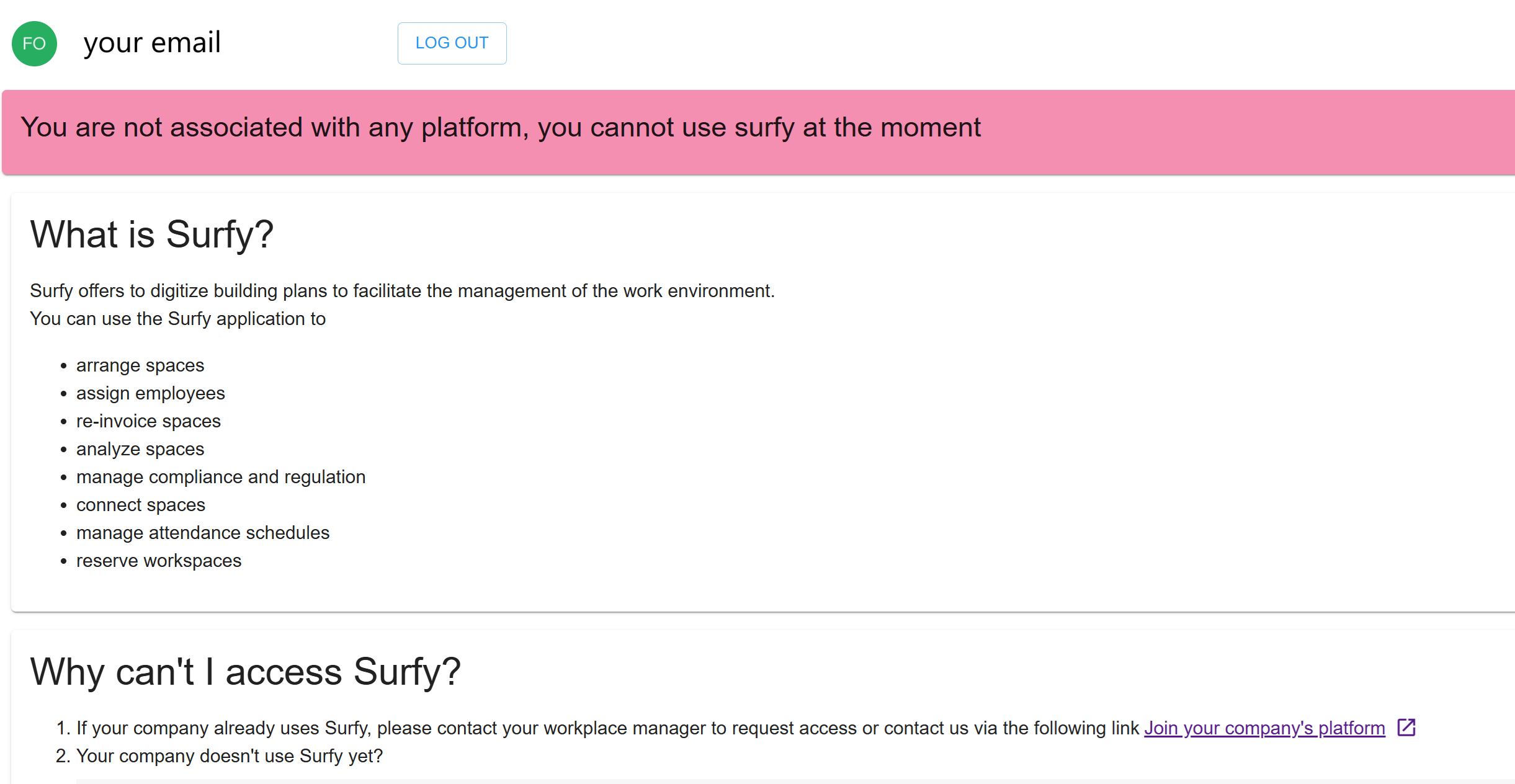
Task: Click 'Your company doesn't use Surfy yet?' text
Action: point(230,756)
